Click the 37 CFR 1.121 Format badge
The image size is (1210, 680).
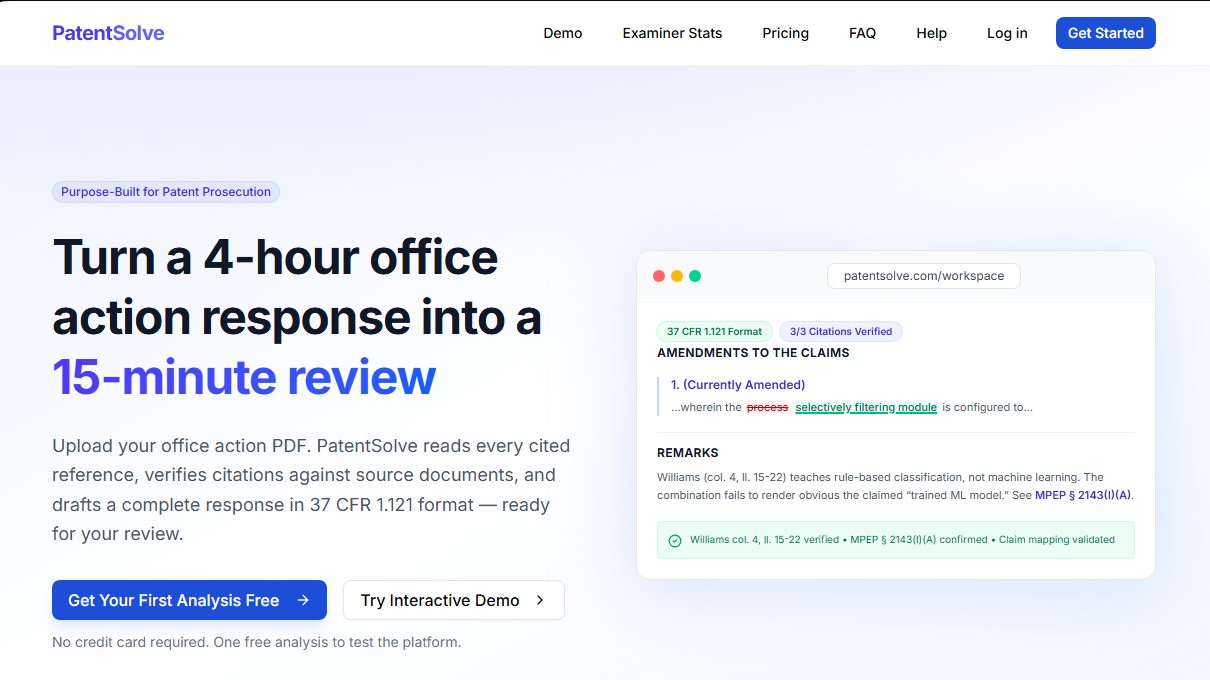(714, 331)
